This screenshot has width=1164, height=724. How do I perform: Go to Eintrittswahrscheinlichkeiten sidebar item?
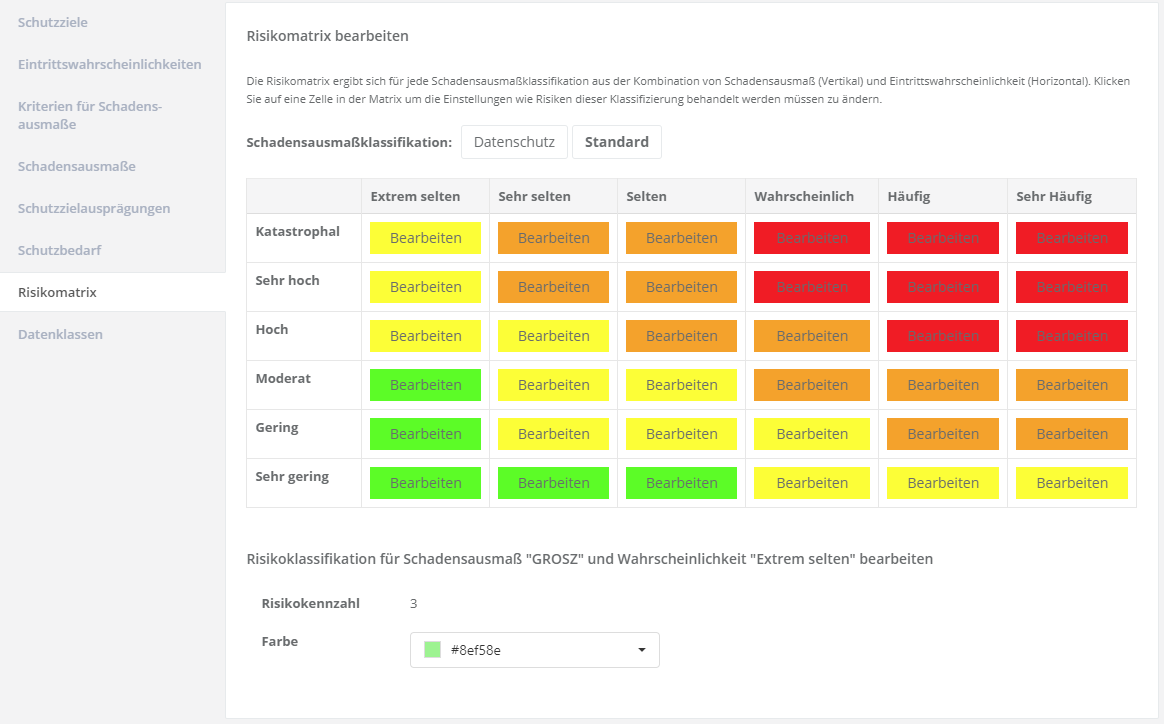pyautogui.click(x=109, y=64)
